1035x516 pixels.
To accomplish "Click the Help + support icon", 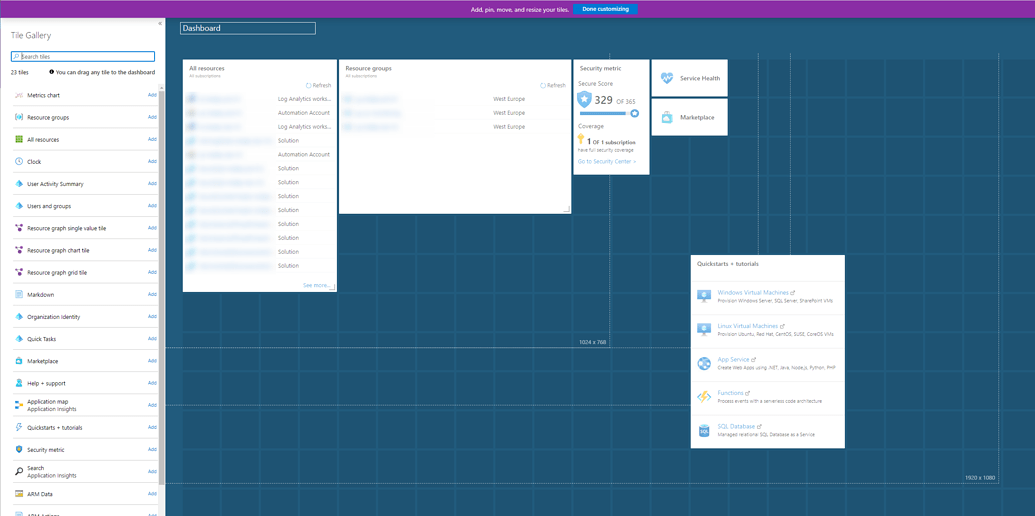I will pyautogui.click(x=18, y=383).
